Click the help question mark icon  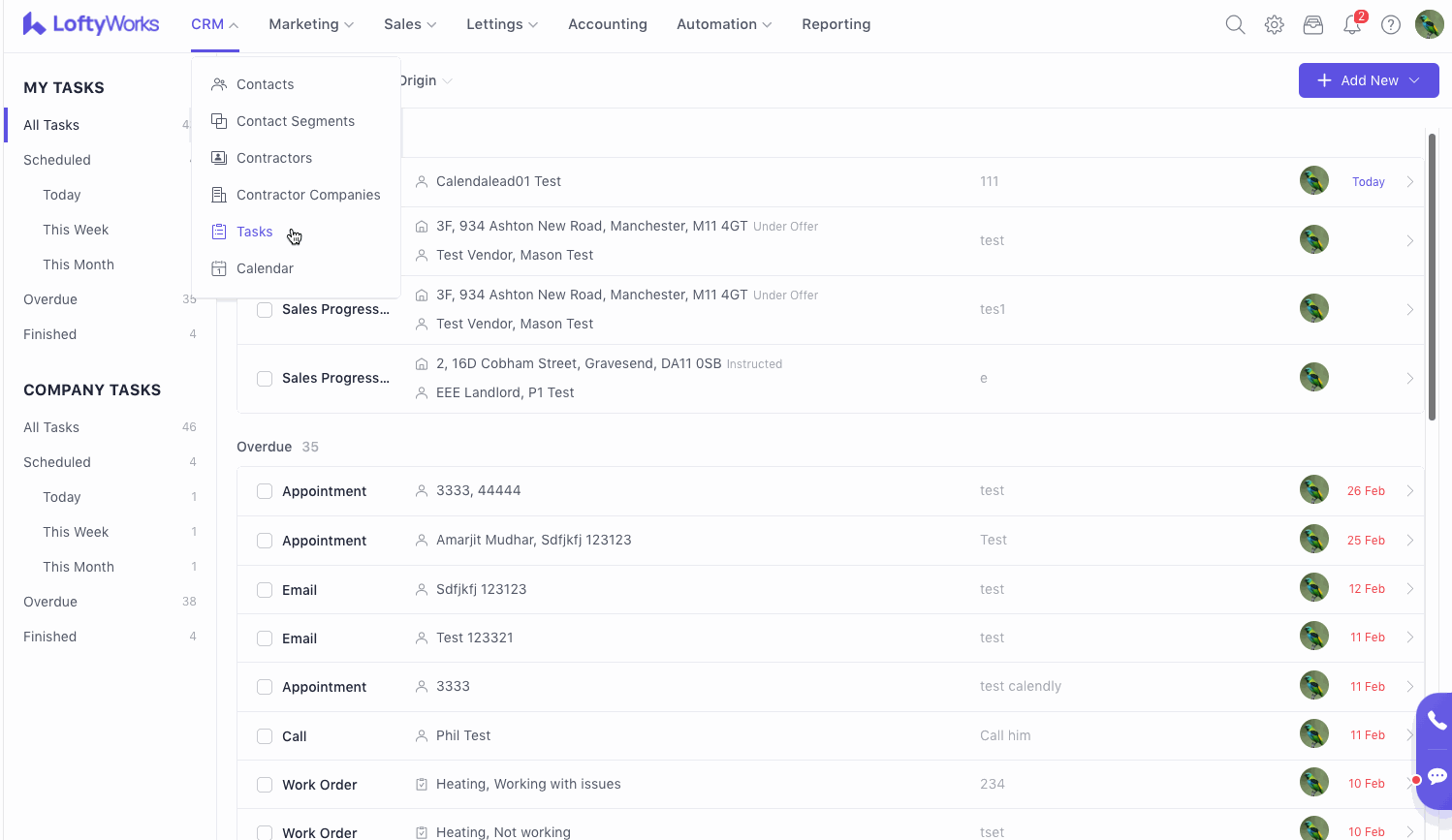tap(1391, 25)
